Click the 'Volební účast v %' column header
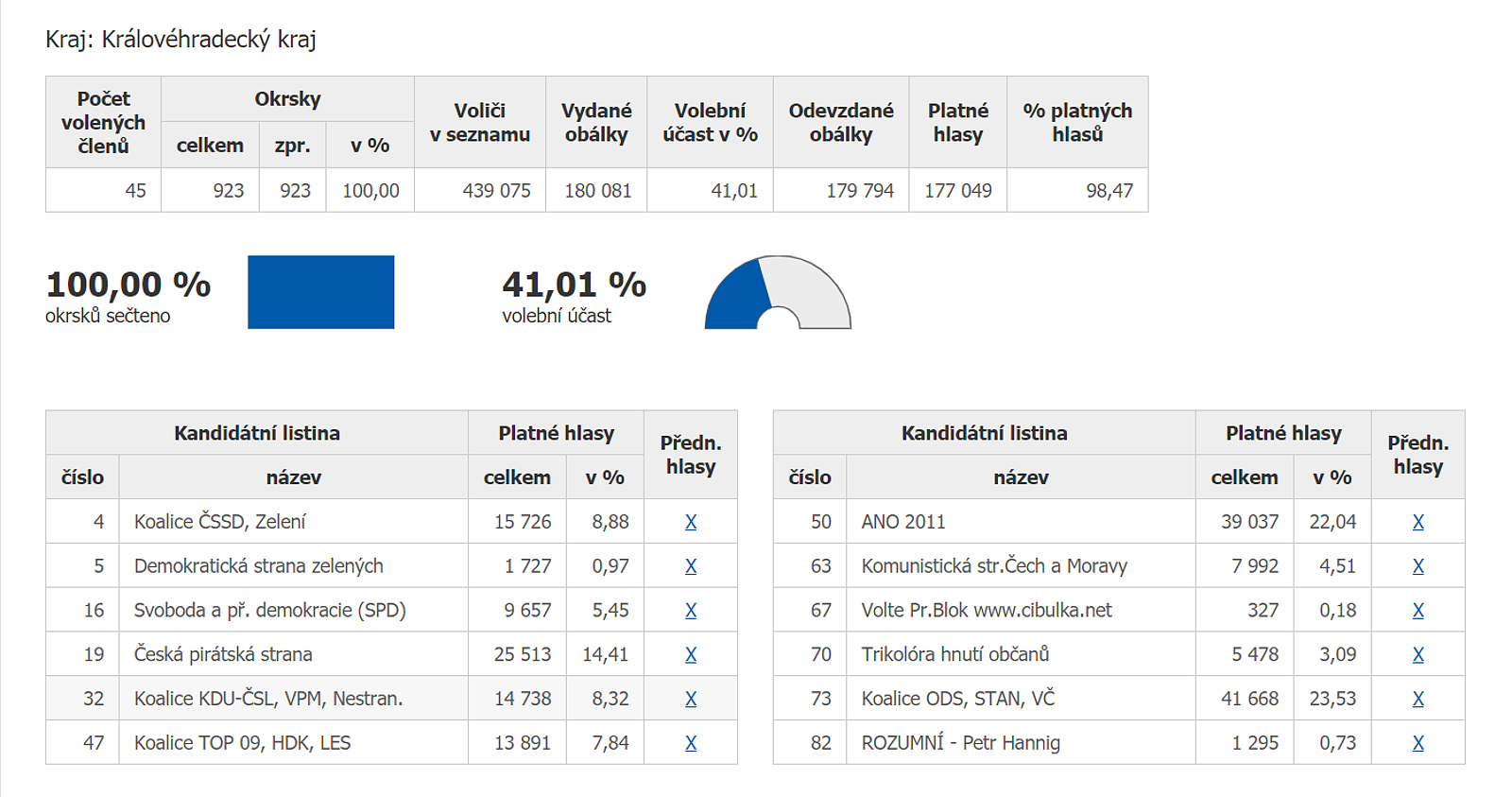Viewport: 1512px width, 797px height. 711,123
